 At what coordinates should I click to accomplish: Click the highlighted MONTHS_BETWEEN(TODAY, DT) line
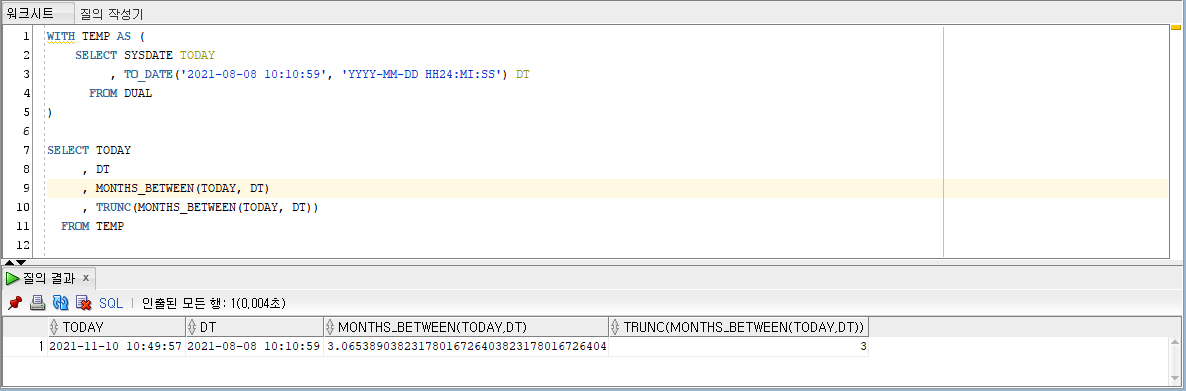tap(182, 188)
